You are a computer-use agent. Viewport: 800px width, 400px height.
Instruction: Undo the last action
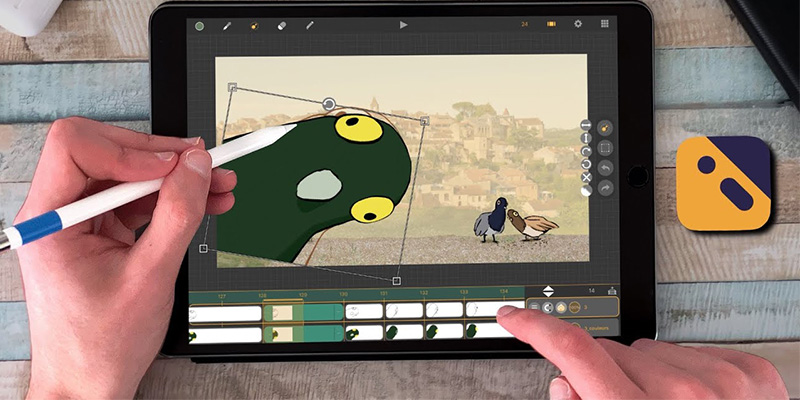pyautogui.click(x=606, y=168)
